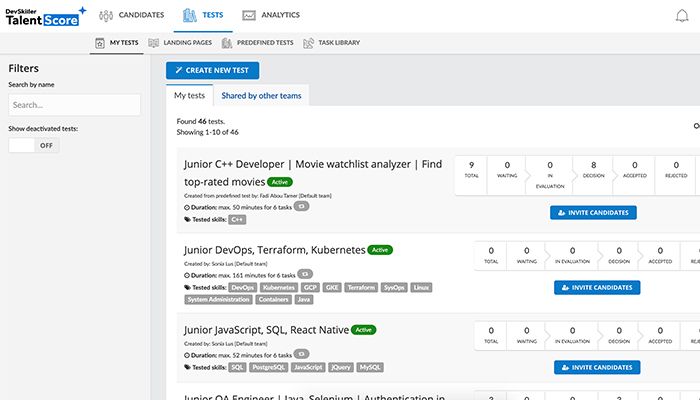Open Junior DevOps, Terraform, Kubernetes test

(x=275, y=250)
